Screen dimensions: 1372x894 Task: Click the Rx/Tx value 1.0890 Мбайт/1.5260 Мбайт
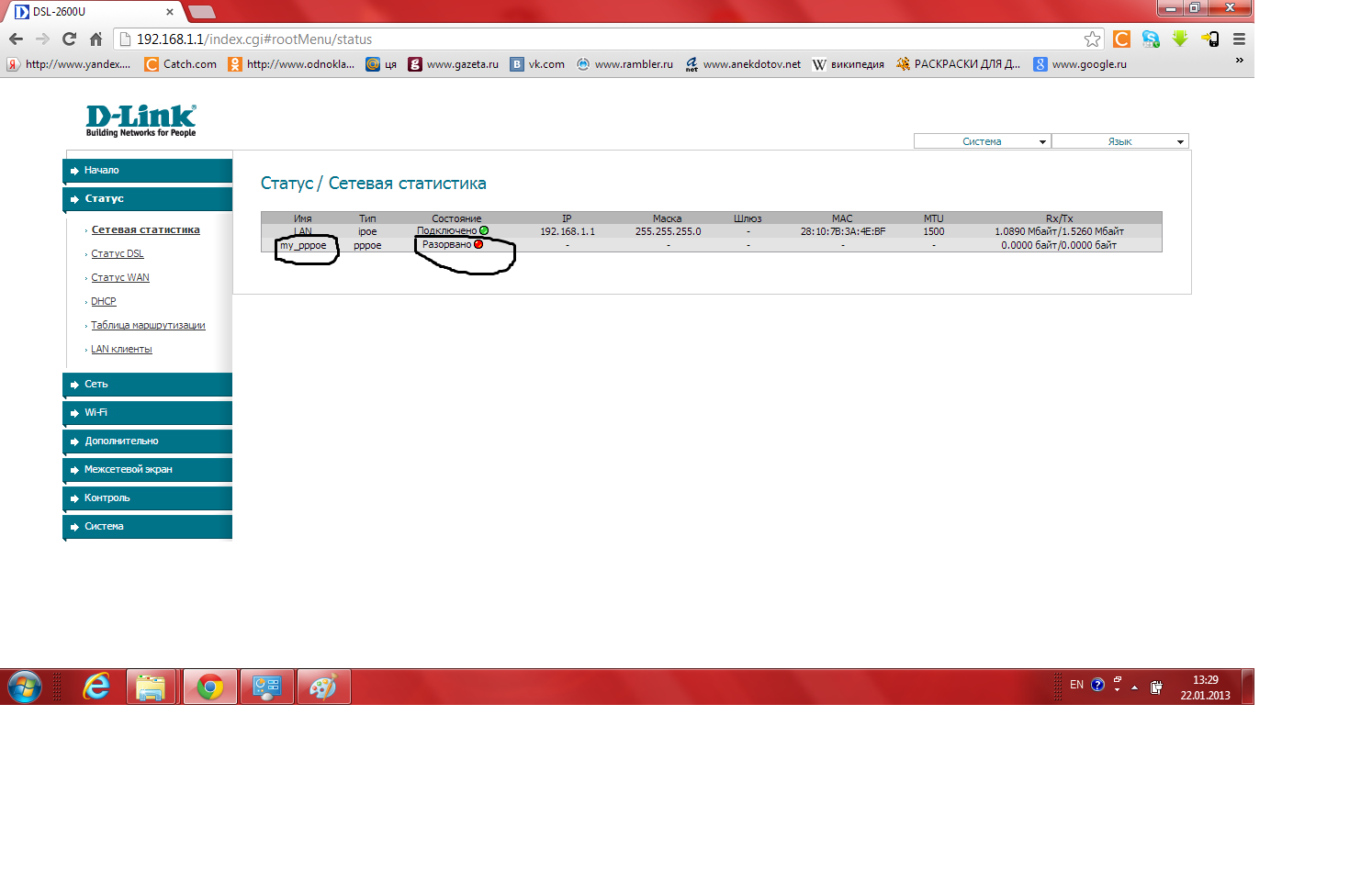click(x=1059, y=231)
